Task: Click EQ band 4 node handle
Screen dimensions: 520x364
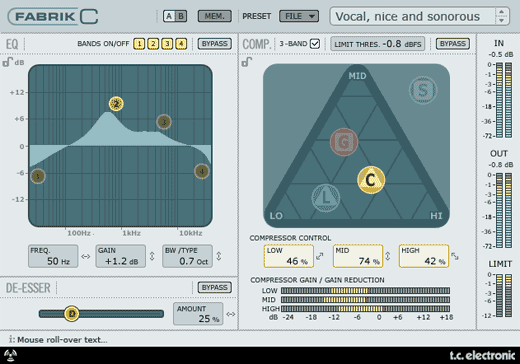Action: tap(201, 171)
